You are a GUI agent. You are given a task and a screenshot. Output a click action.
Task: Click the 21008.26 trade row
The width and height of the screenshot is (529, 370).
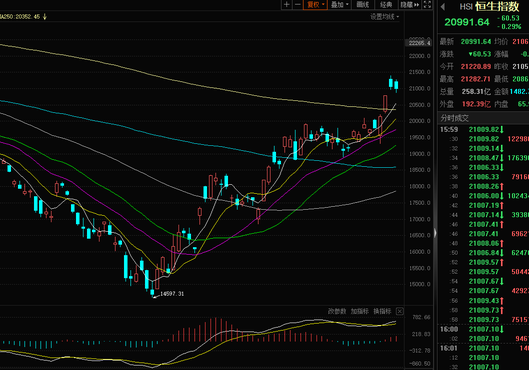[x=483, y=186]
